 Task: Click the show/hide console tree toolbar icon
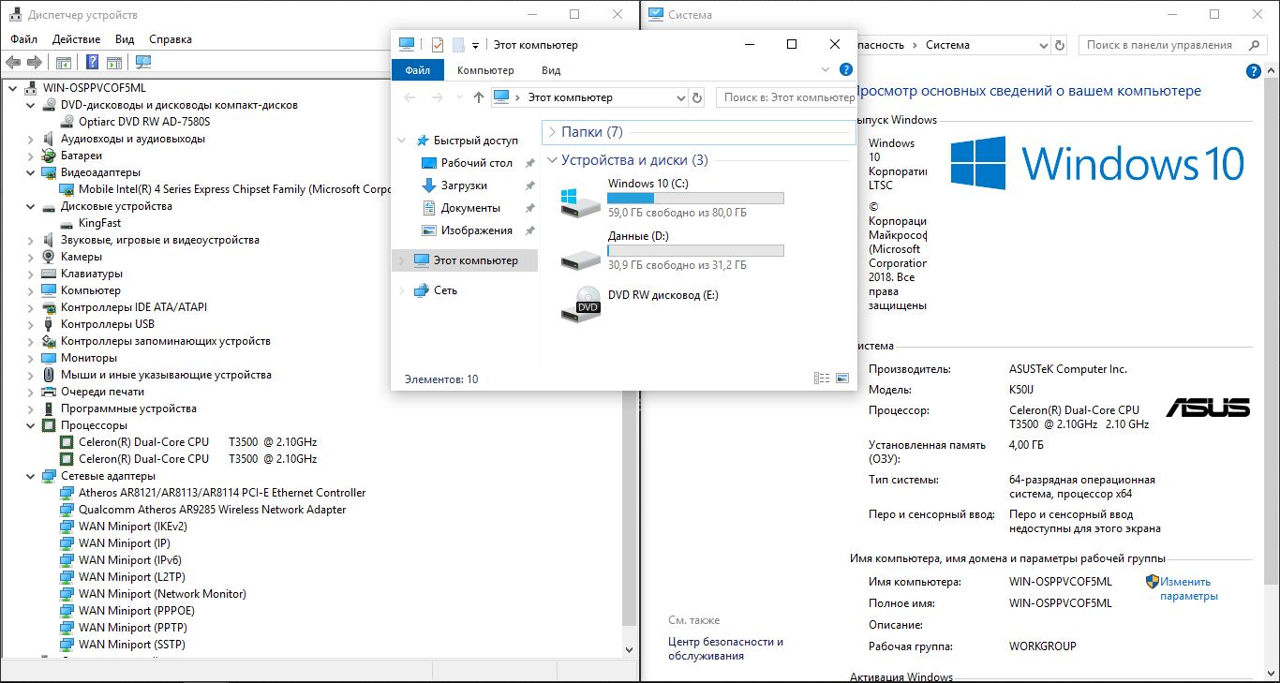(x=63, y=62)
